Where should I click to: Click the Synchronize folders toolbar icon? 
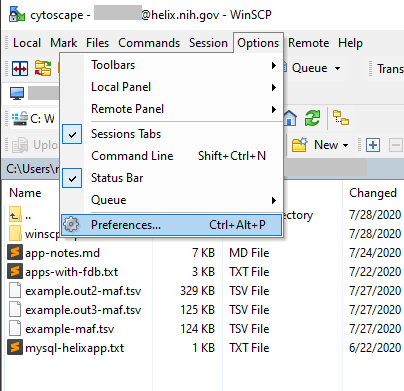click(43, 68)
